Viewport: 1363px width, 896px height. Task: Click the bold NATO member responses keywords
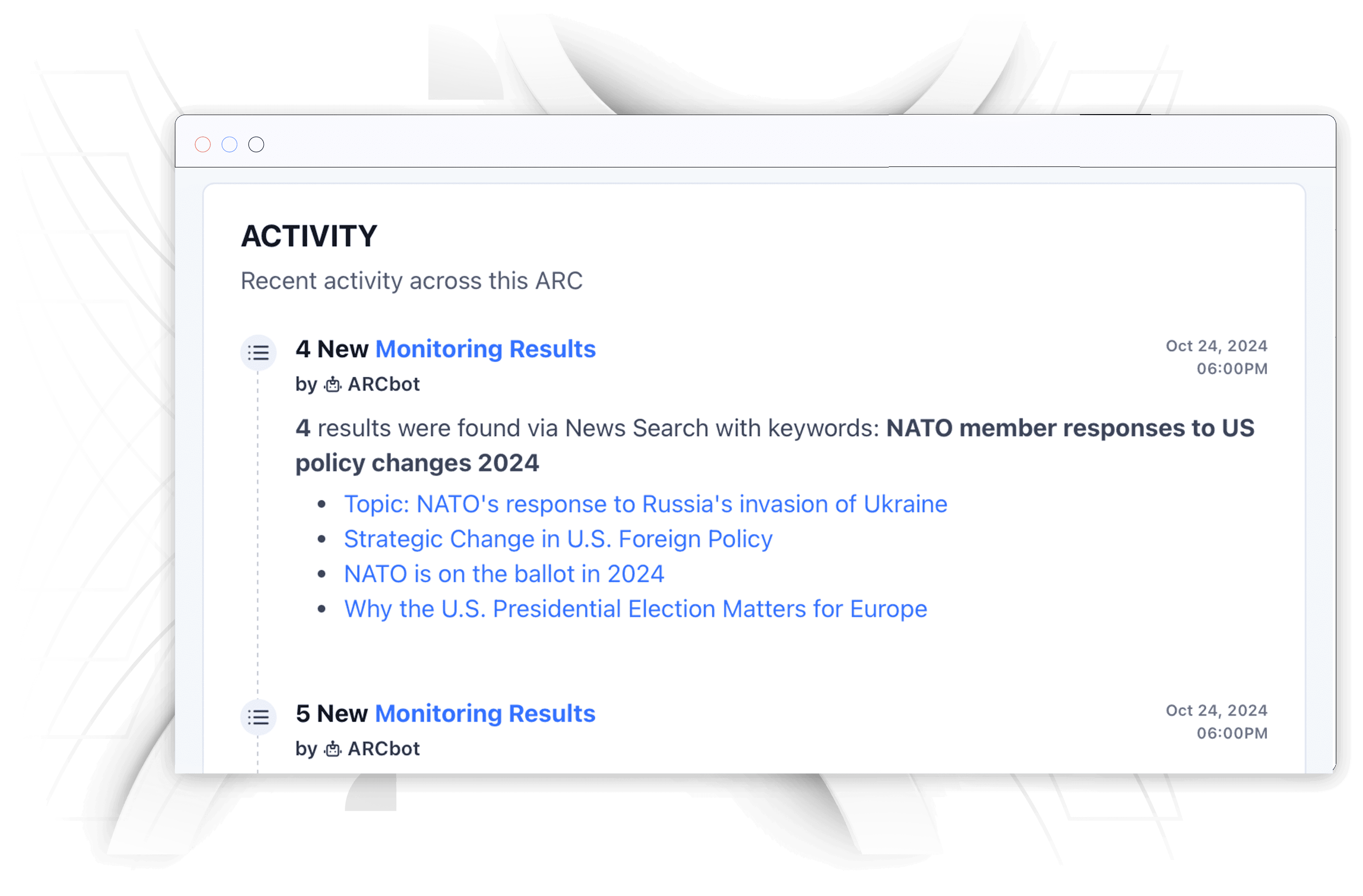tap(775, 446)
